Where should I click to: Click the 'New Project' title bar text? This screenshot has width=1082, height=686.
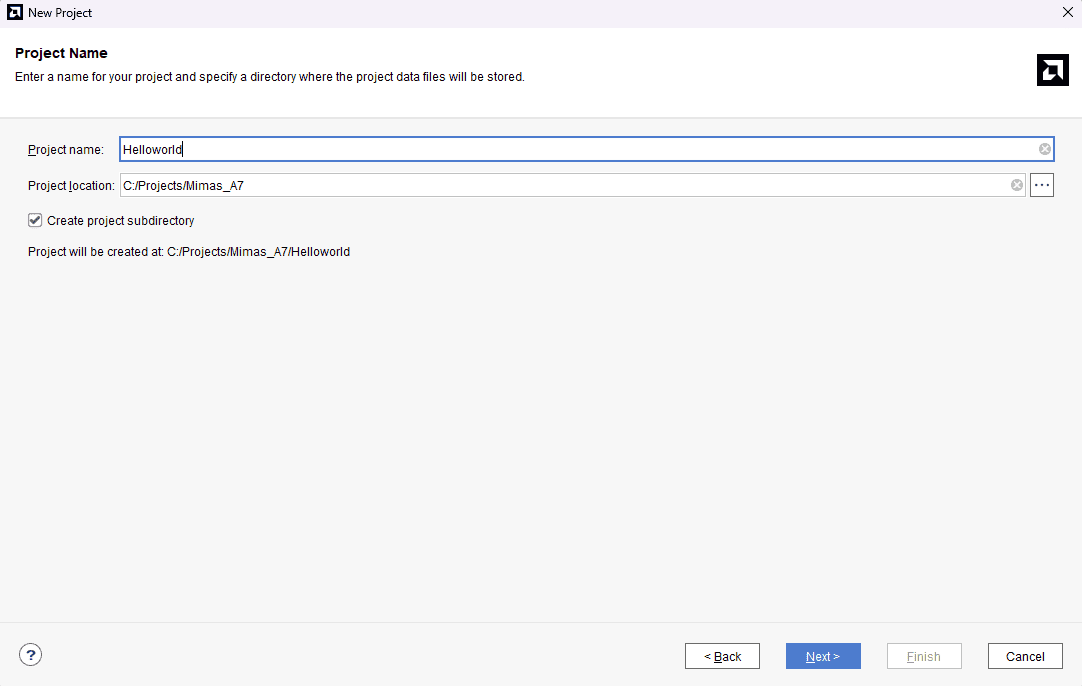point(60,13)
